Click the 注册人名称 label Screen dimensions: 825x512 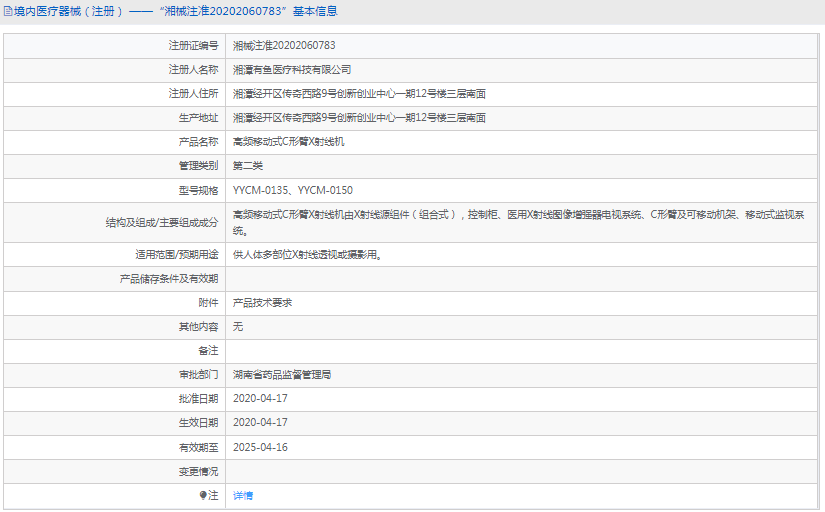[x=193, y=70]
